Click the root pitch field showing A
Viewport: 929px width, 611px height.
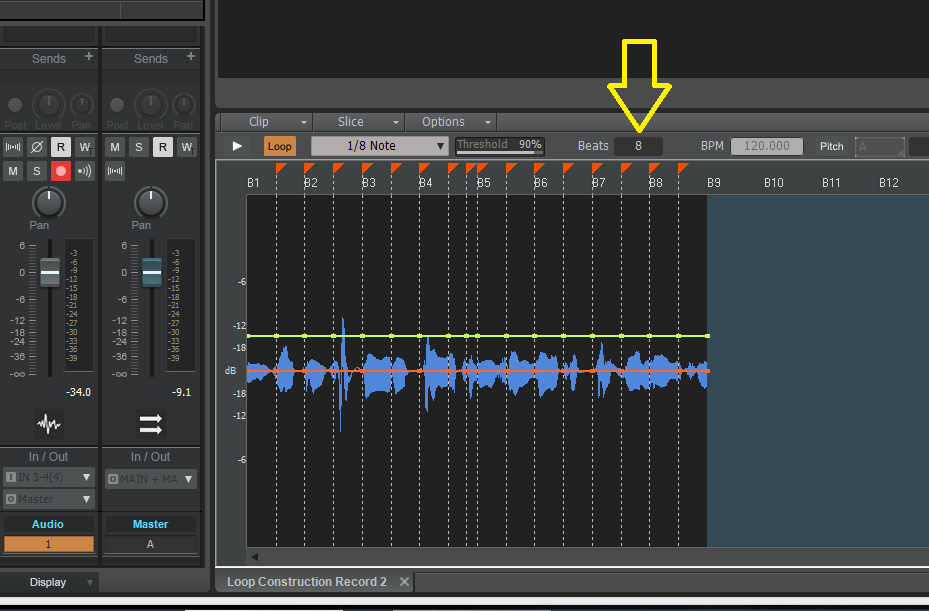click(x=880, y=146)
